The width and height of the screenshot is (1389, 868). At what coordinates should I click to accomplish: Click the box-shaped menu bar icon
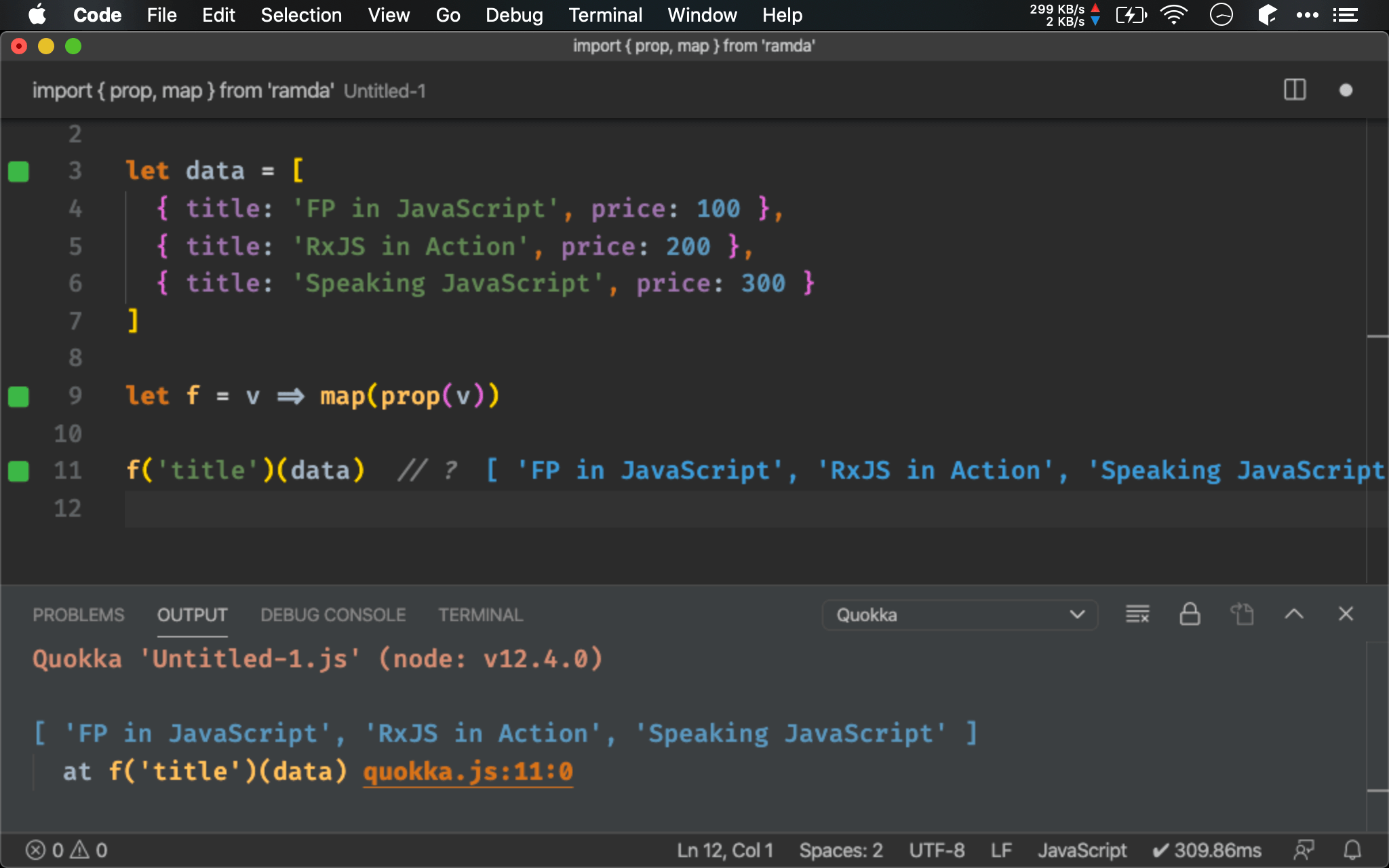click(x=1266, y=15)
